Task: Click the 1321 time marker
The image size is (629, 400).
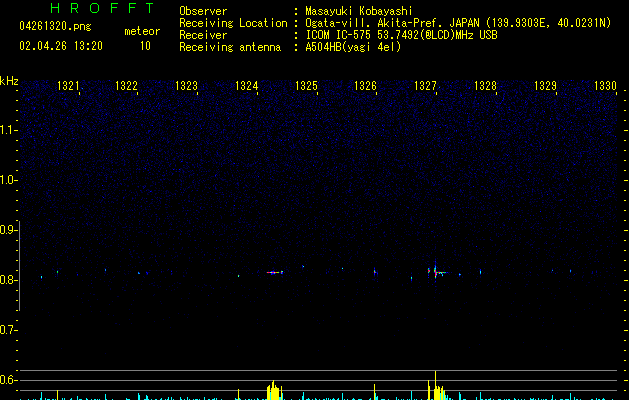Action: [68, 86]
